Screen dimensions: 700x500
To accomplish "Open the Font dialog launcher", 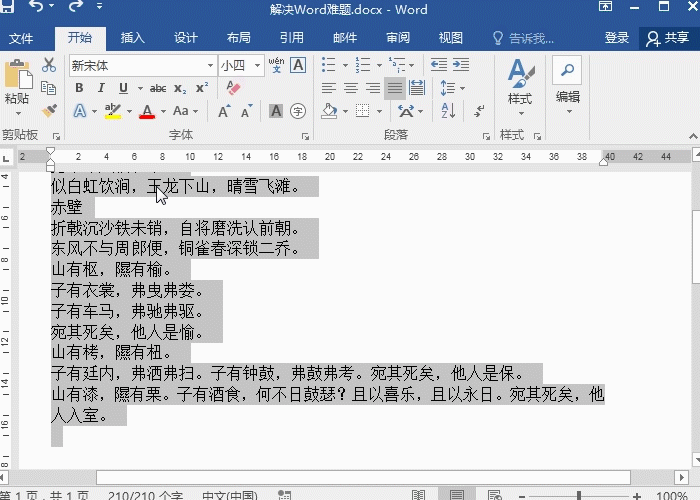I will pos(305,137).
